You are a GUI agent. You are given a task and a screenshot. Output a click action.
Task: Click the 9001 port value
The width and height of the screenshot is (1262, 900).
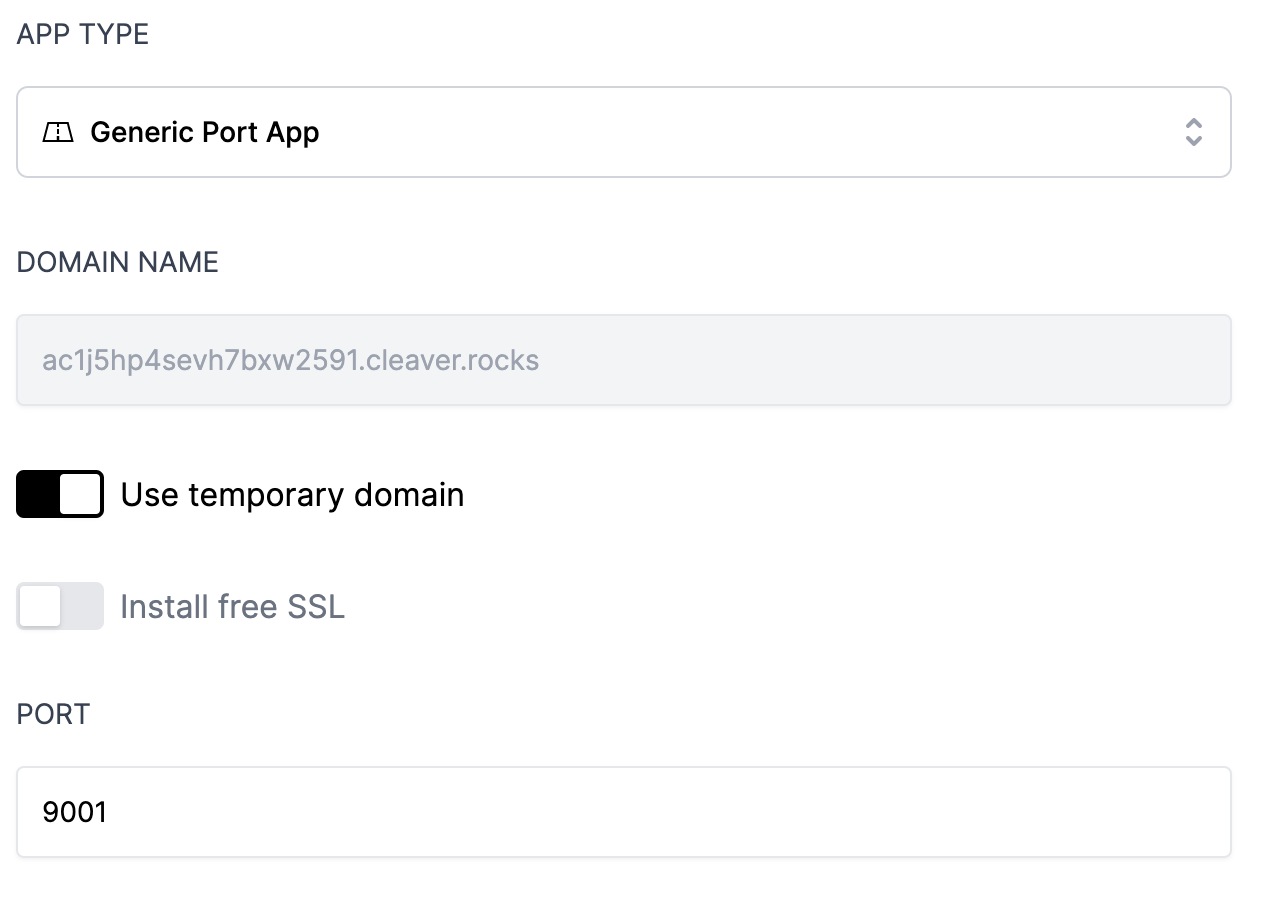[x=75, y=812]
